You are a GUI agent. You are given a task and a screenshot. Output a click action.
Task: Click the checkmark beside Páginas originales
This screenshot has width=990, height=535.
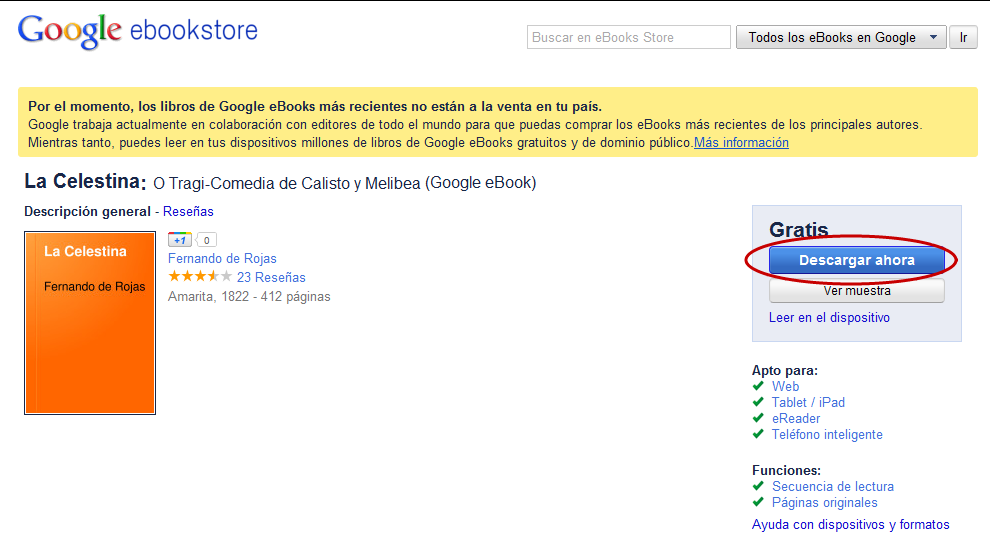click(x=759, y=502)
